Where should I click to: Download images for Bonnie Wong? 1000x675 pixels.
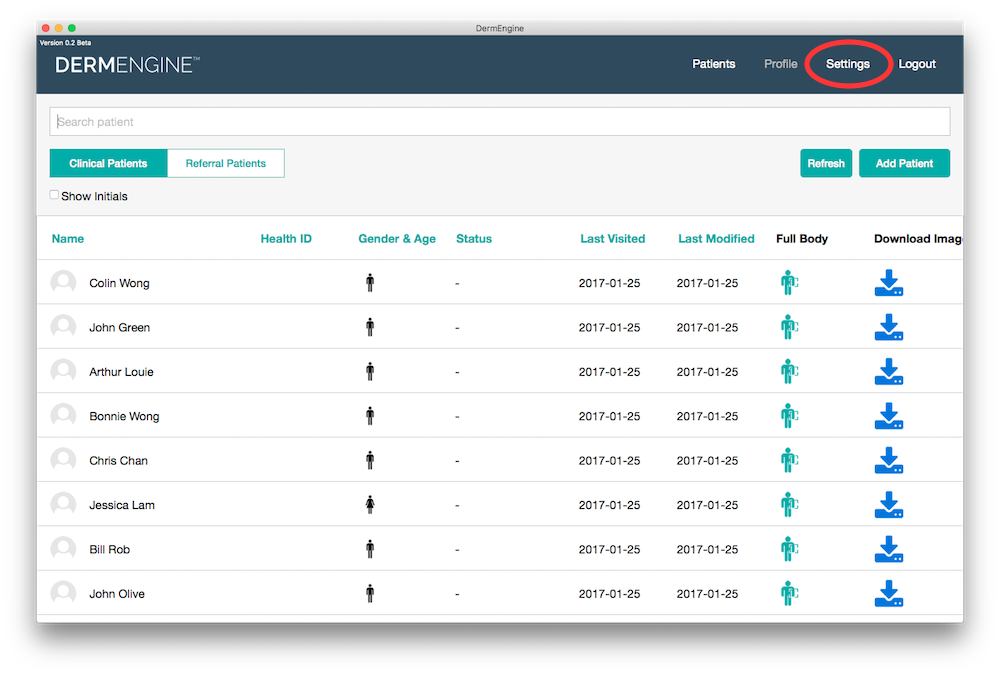coord(888,416)
